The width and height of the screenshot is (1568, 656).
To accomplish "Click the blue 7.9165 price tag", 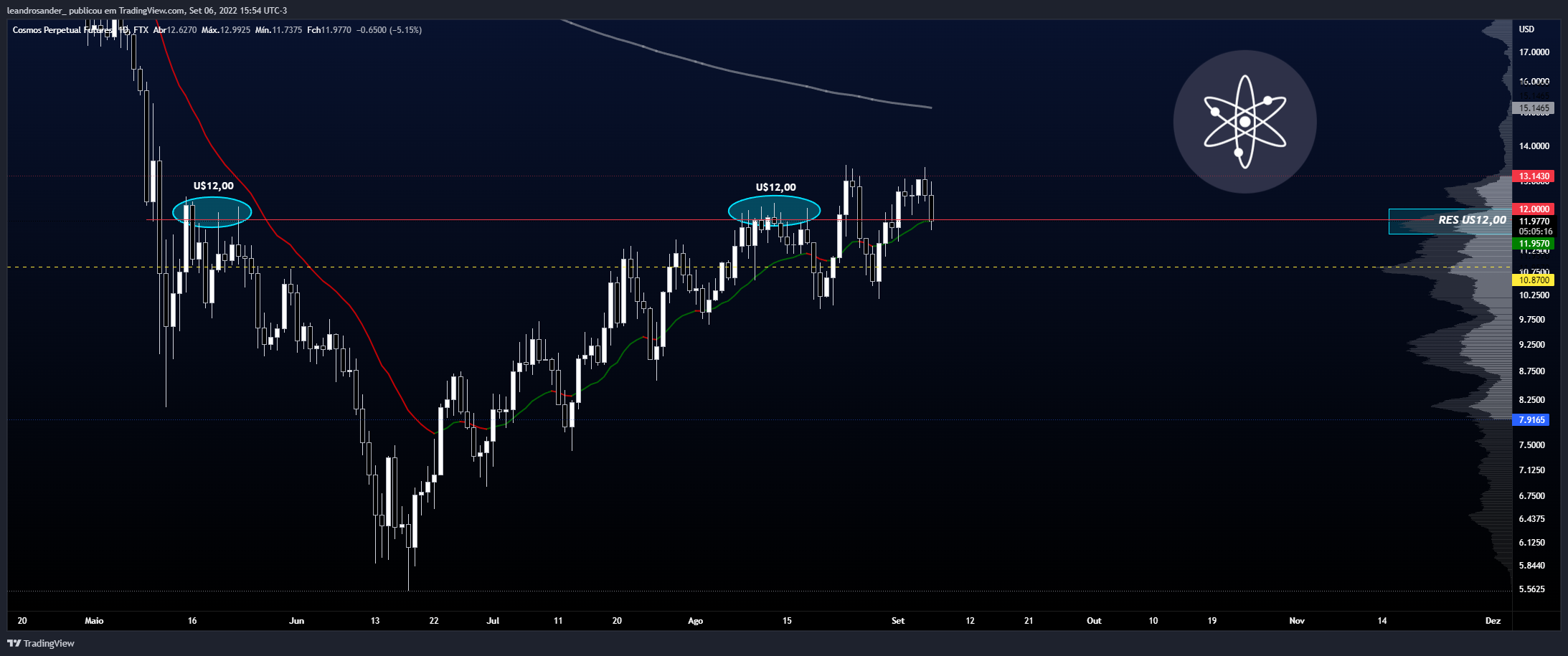I will pyautogui.click(x=1531, y=420).
